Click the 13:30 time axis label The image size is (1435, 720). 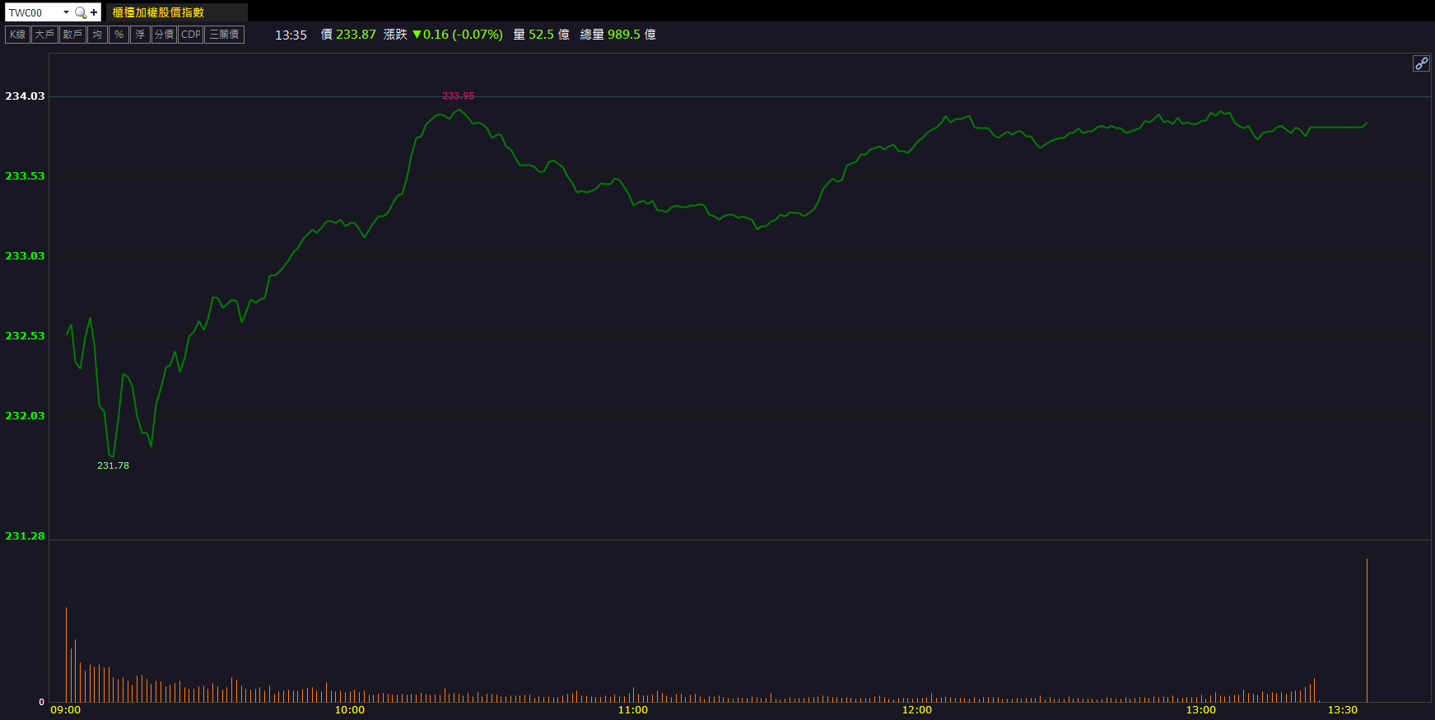tap(1342, 710)
